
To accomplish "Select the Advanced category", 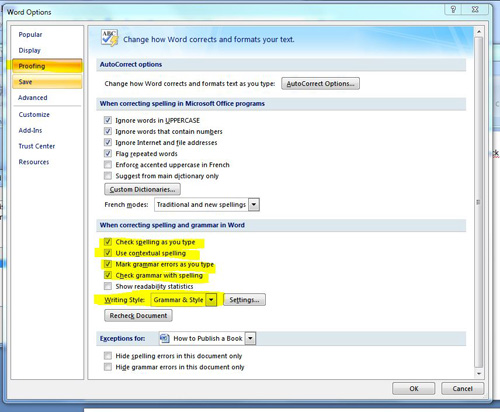I will point(33,98).
